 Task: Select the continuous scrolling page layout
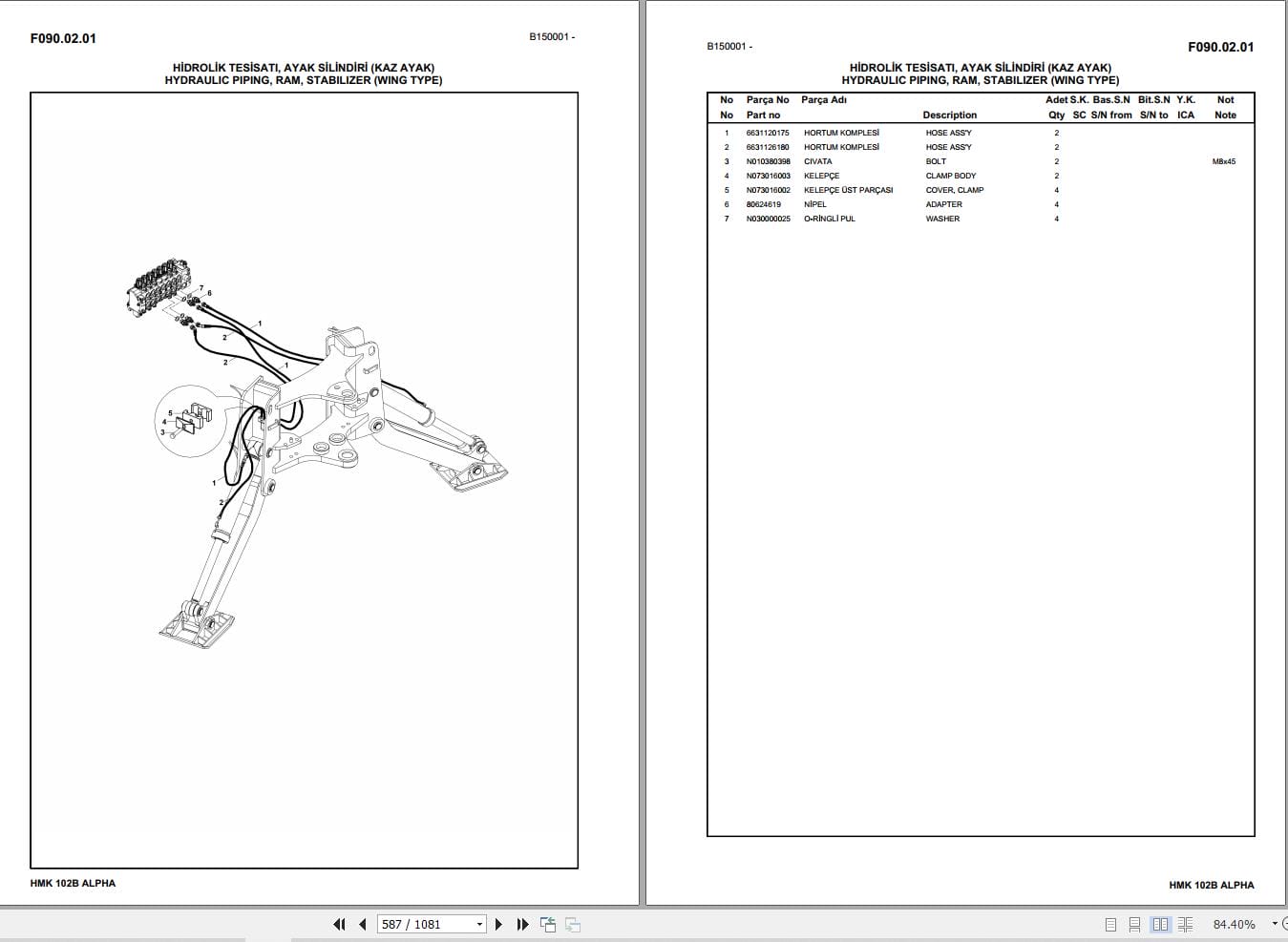pos(1134,924)
